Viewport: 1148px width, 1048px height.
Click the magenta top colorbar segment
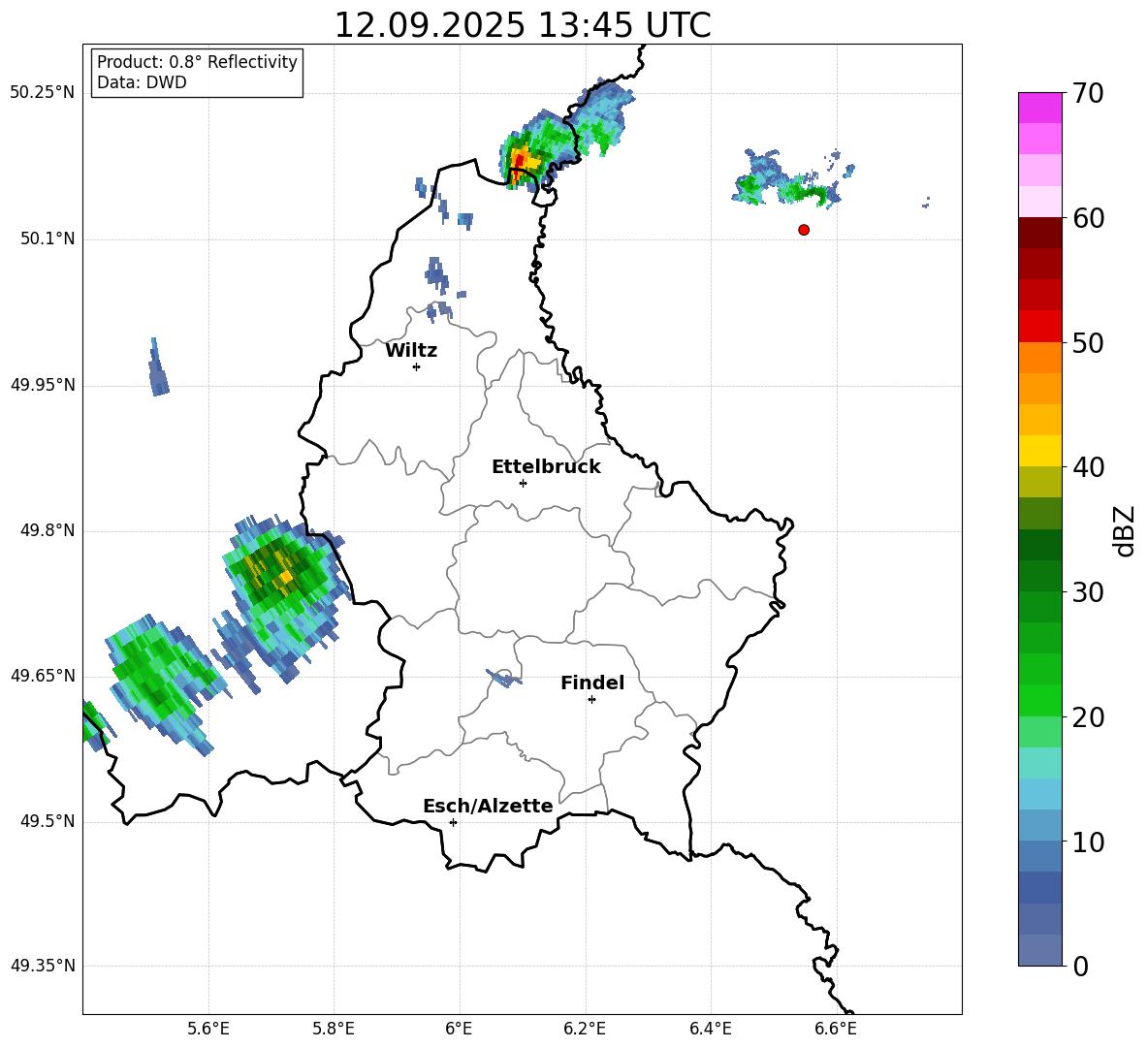[1040, 108]
